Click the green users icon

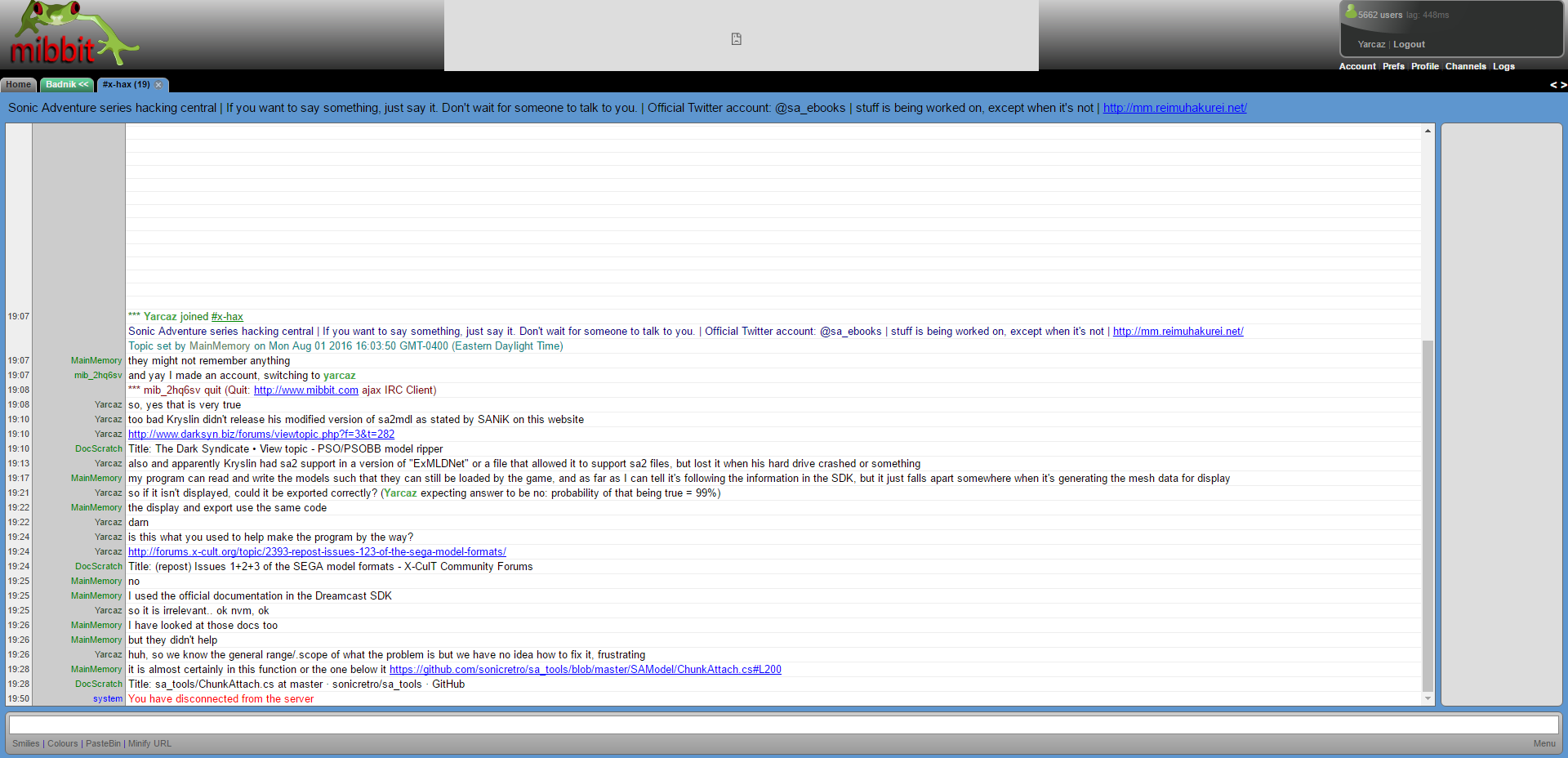click(1351, 11)
